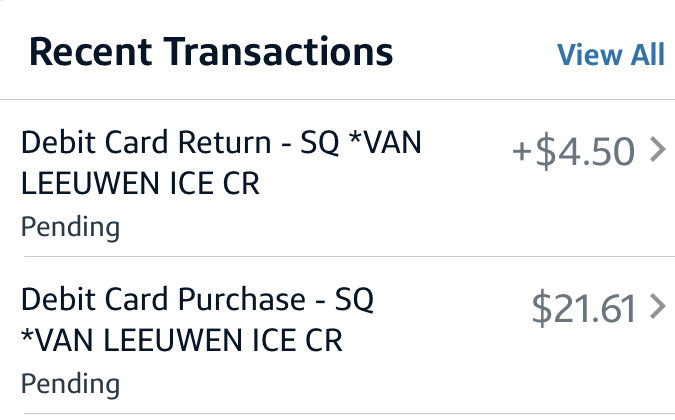Viewport: 675px width, 420px height.
Task: Expand the $21.61 purchase chevron arrow
Action: click(x=657, y=308)
